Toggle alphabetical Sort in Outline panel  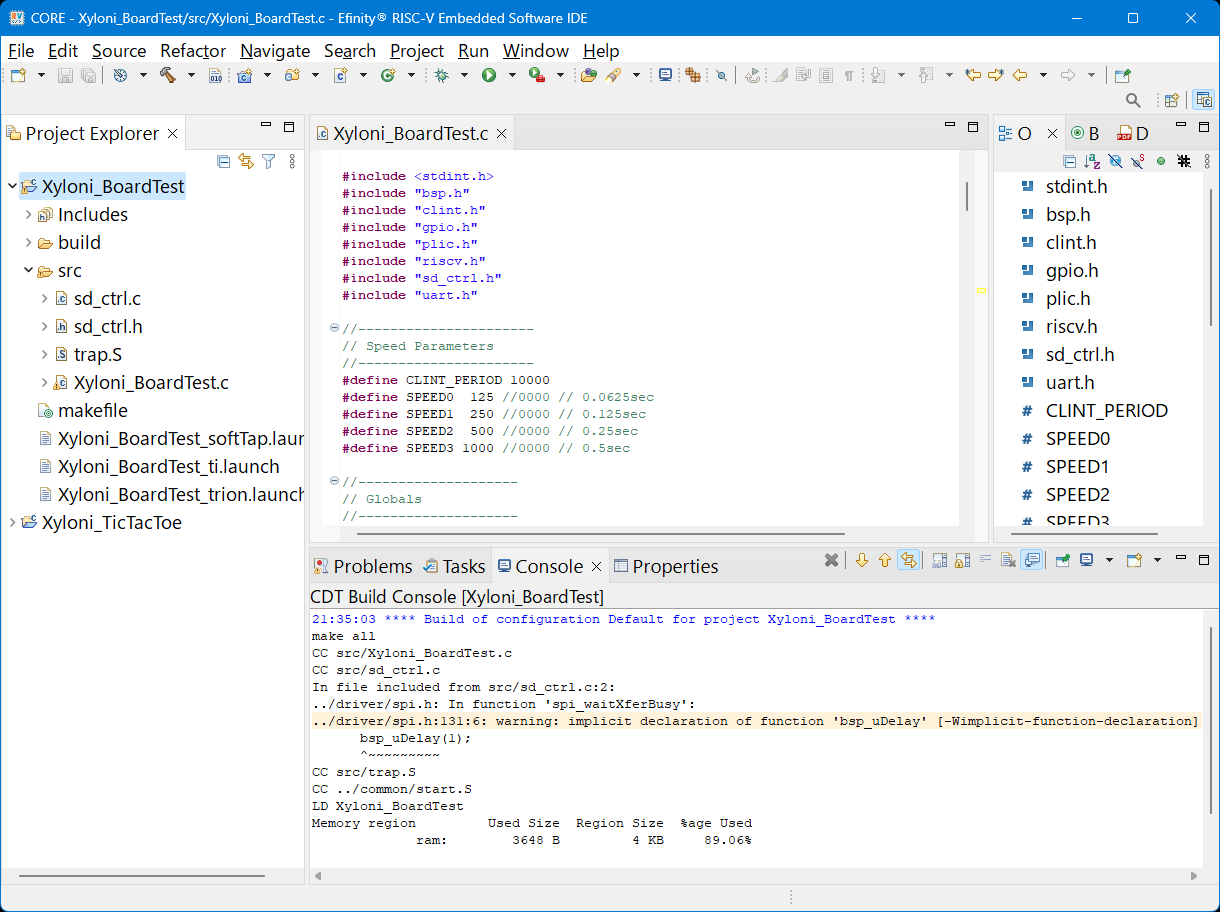(x=1092, y=161)
